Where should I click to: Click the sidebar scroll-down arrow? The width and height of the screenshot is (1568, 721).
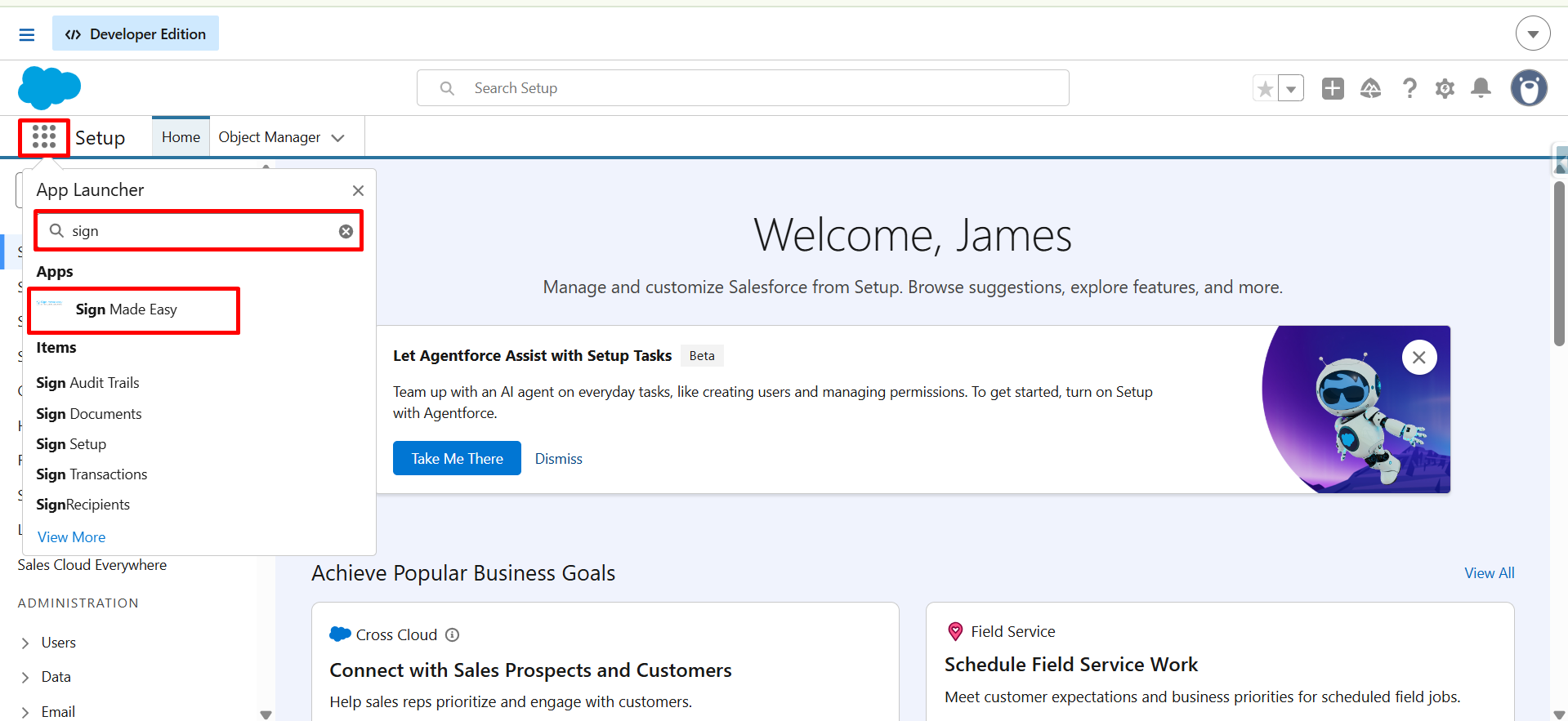(266, 714)
